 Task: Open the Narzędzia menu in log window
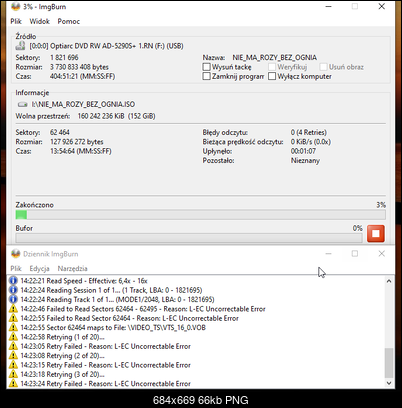click(x=73, y=268)
